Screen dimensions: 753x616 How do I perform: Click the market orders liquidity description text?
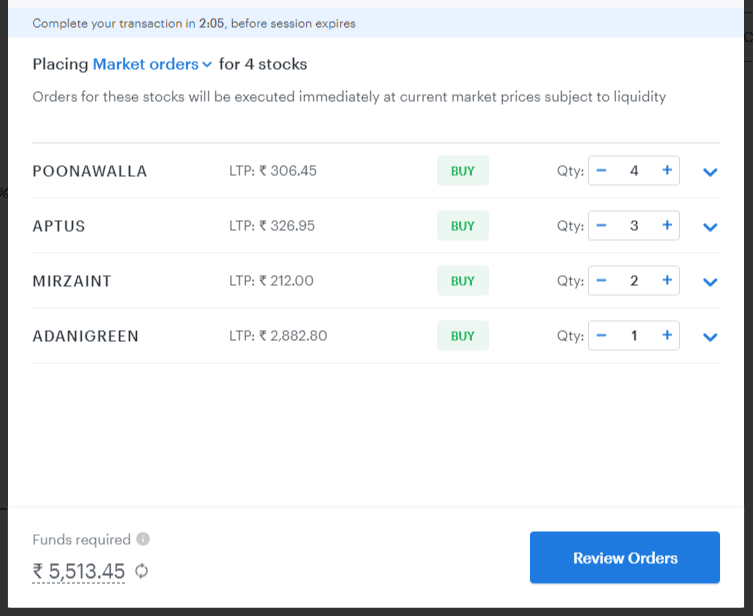349,97
